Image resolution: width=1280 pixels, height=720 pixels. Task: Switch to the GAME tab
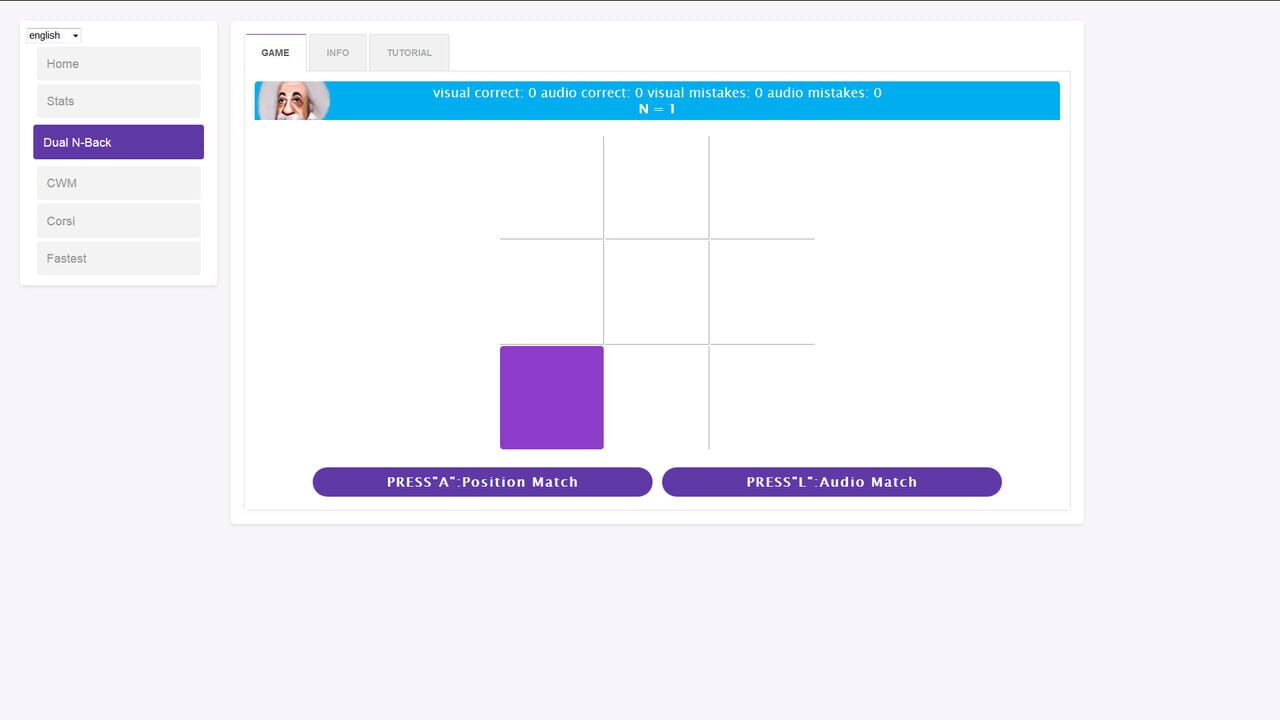tap(275, 53)
